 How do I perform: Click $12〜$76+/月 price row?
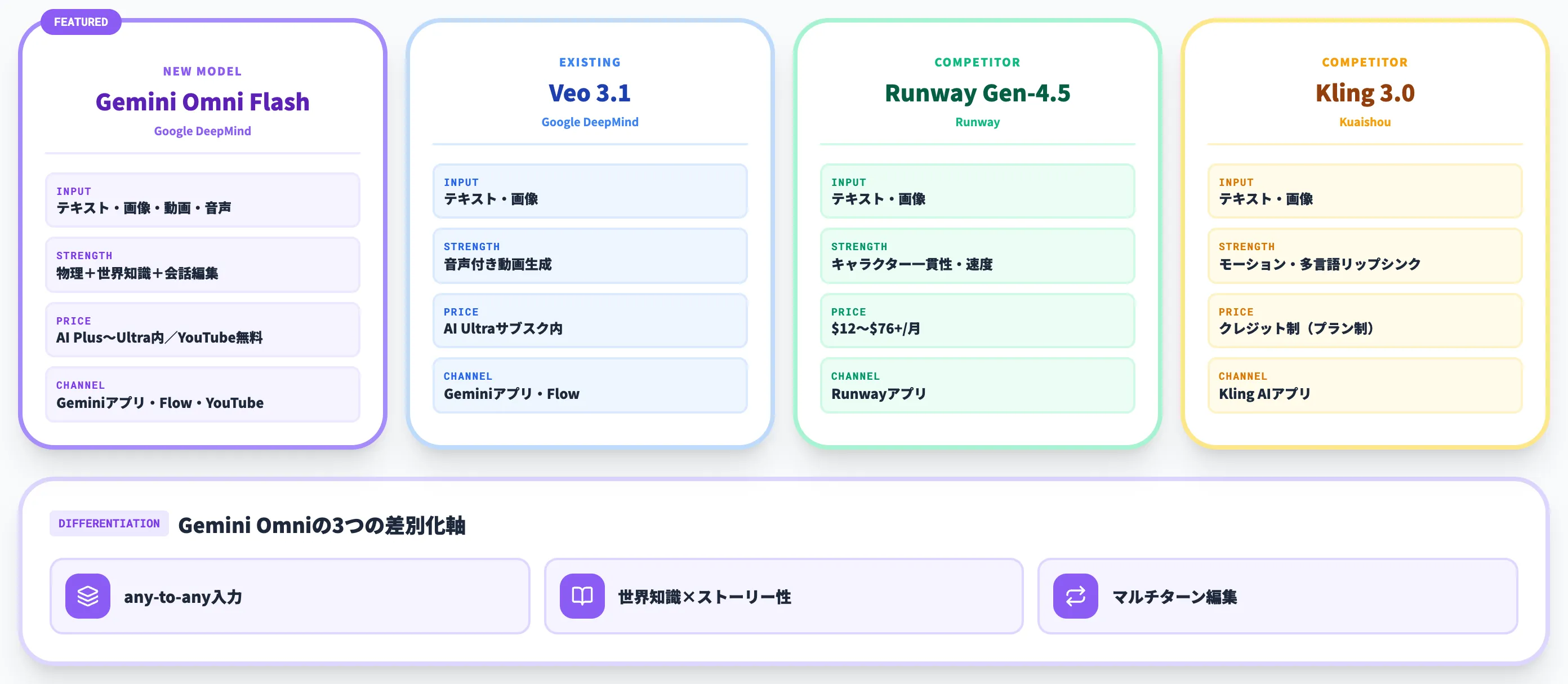[x=977, y=321]
